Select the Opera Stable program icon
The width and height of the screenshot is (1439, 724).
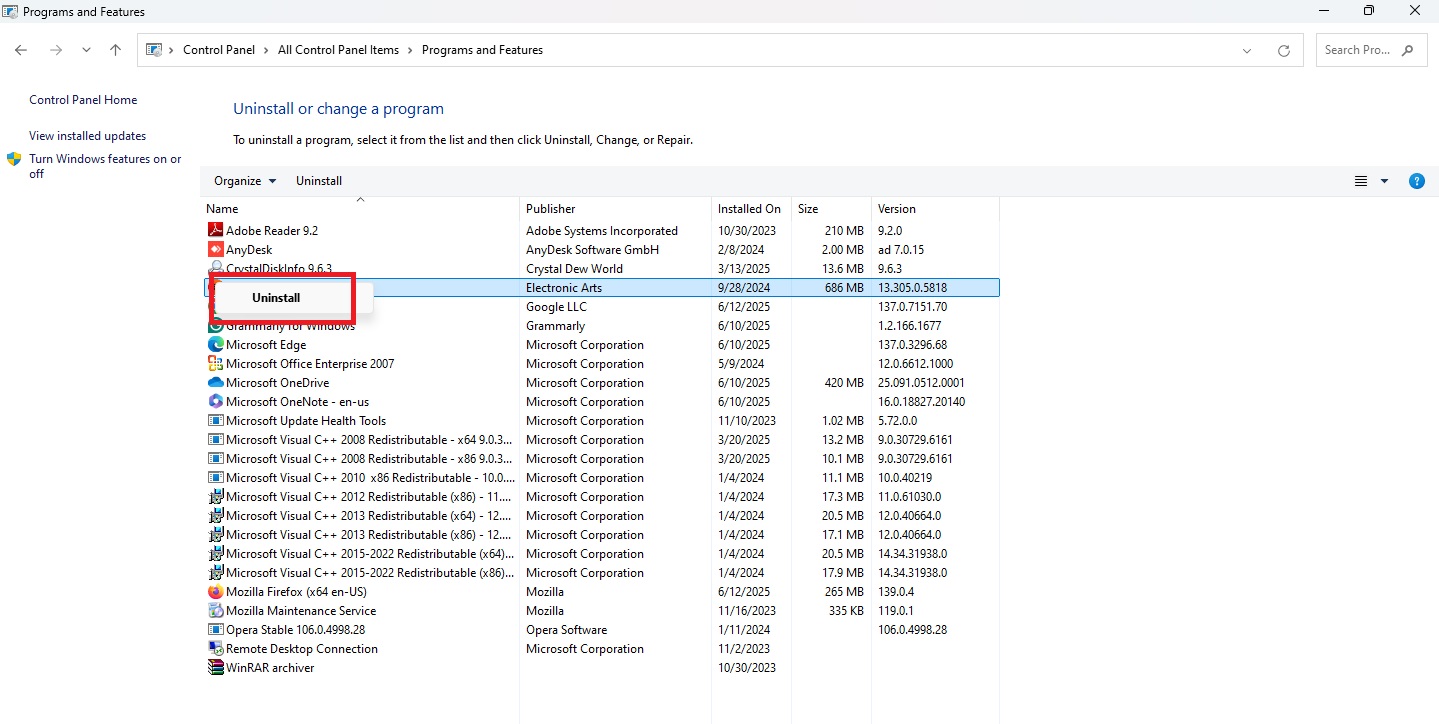coord(215,629)
